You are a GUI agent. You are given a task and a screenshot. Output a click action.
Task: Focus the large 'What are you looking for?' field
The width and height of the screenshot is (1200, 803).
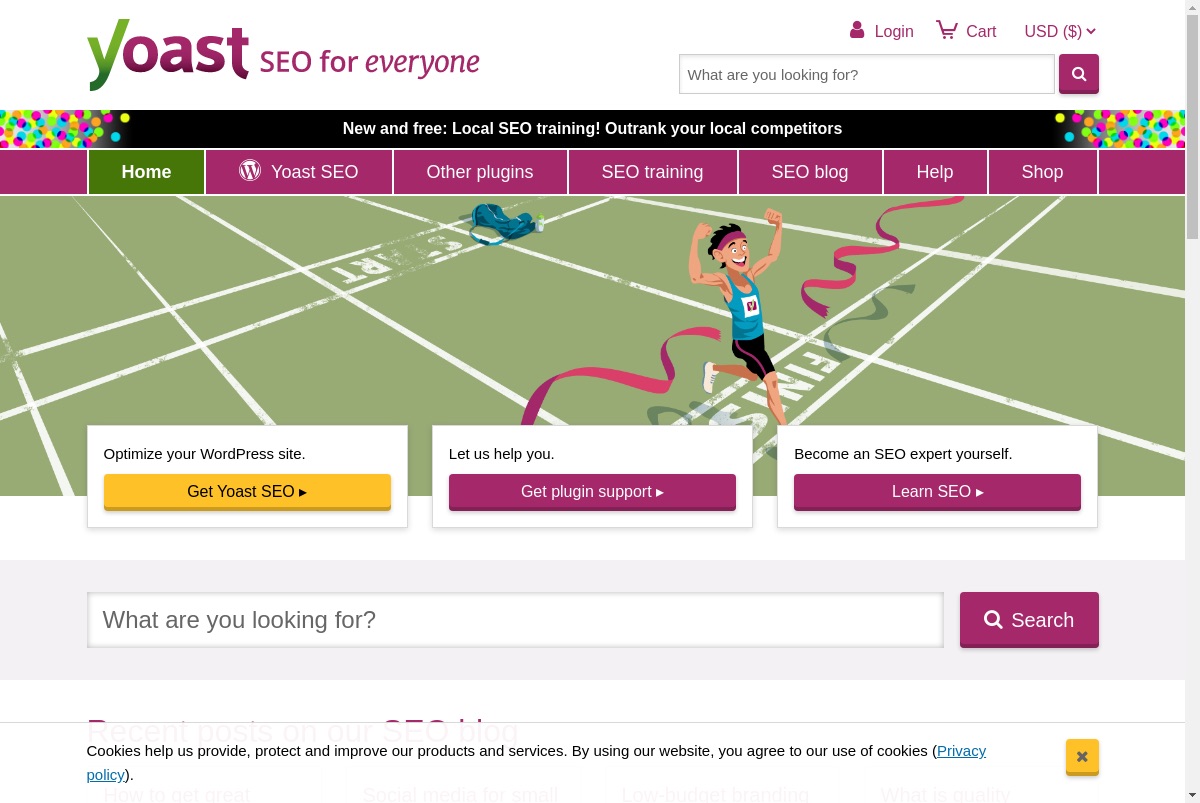[515, 620]
